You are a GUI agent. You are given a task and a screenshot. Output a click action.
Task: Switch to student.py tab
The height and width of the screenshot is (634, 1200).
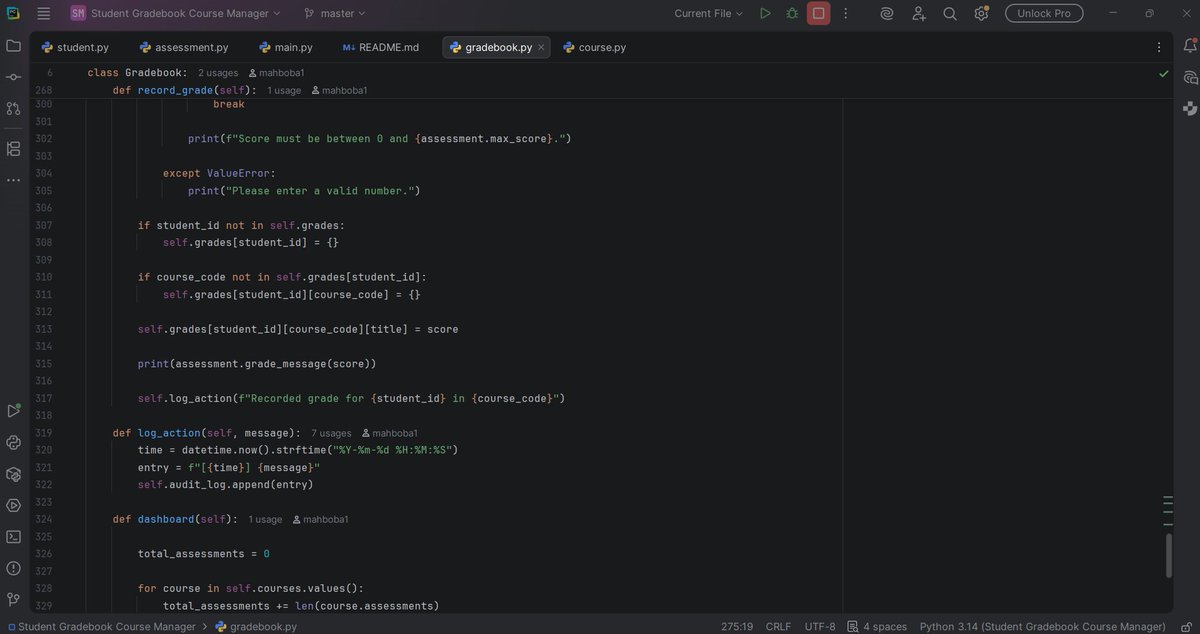[x=75, y=47]
